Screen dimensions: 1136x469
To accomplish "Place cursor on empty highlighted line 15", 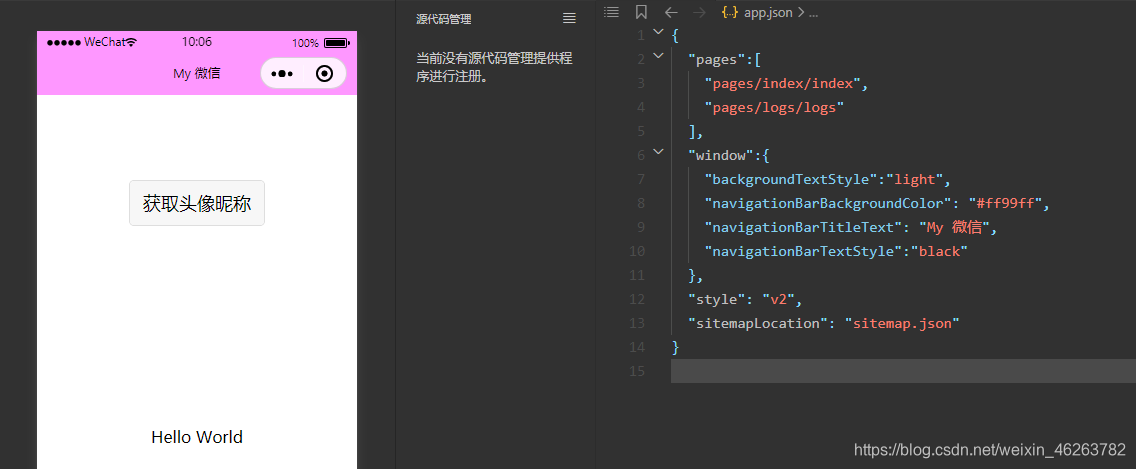I will pyautogui.click(x=903, y=370).
